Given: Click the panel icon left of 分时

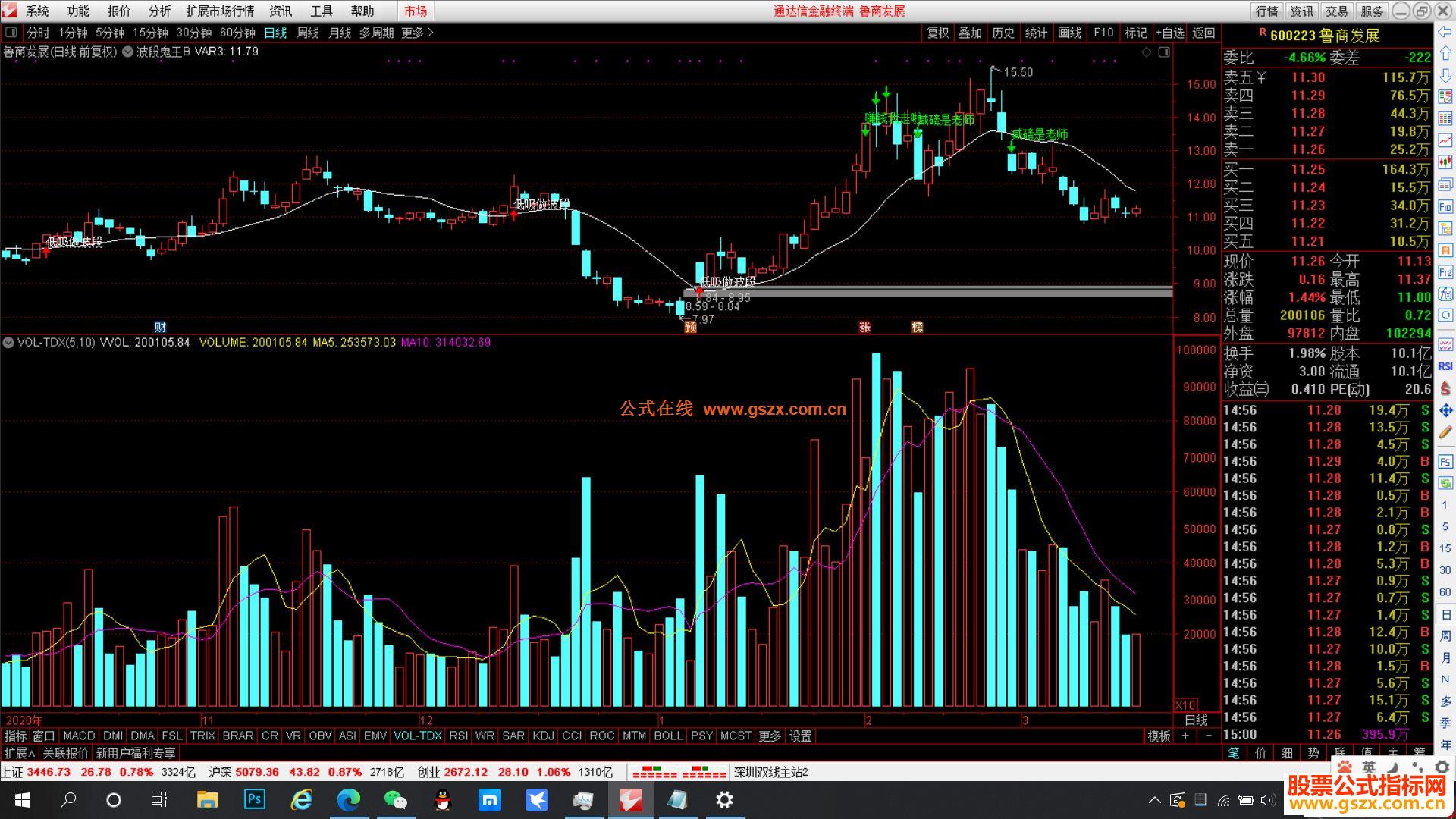Looking at the screenshot, I should [x=11, y=33].
